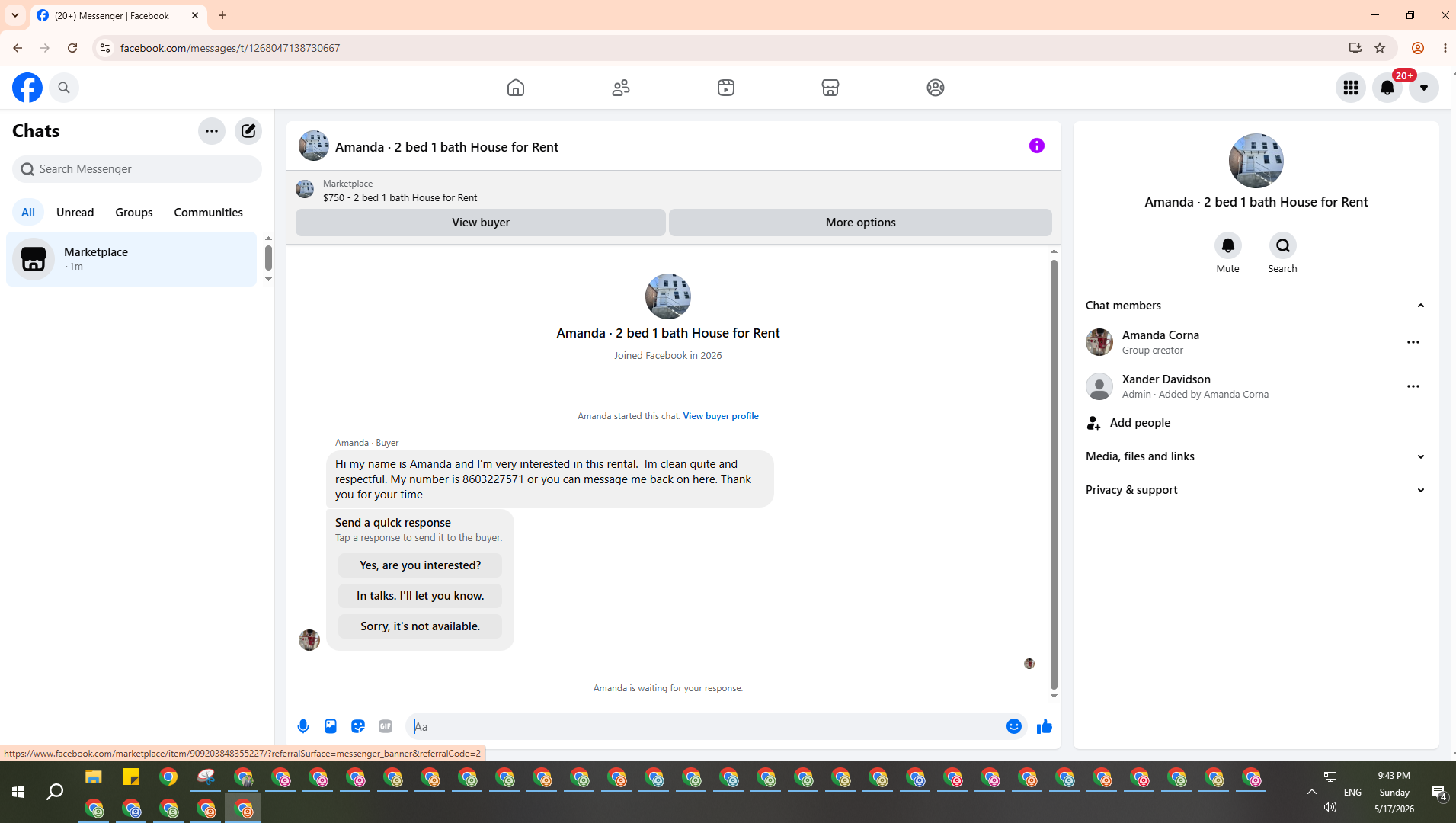The width and height of the screenshot is (1456, 823).
Task: Open the Facebook menu grid icon
Action: click(1351, 88)
